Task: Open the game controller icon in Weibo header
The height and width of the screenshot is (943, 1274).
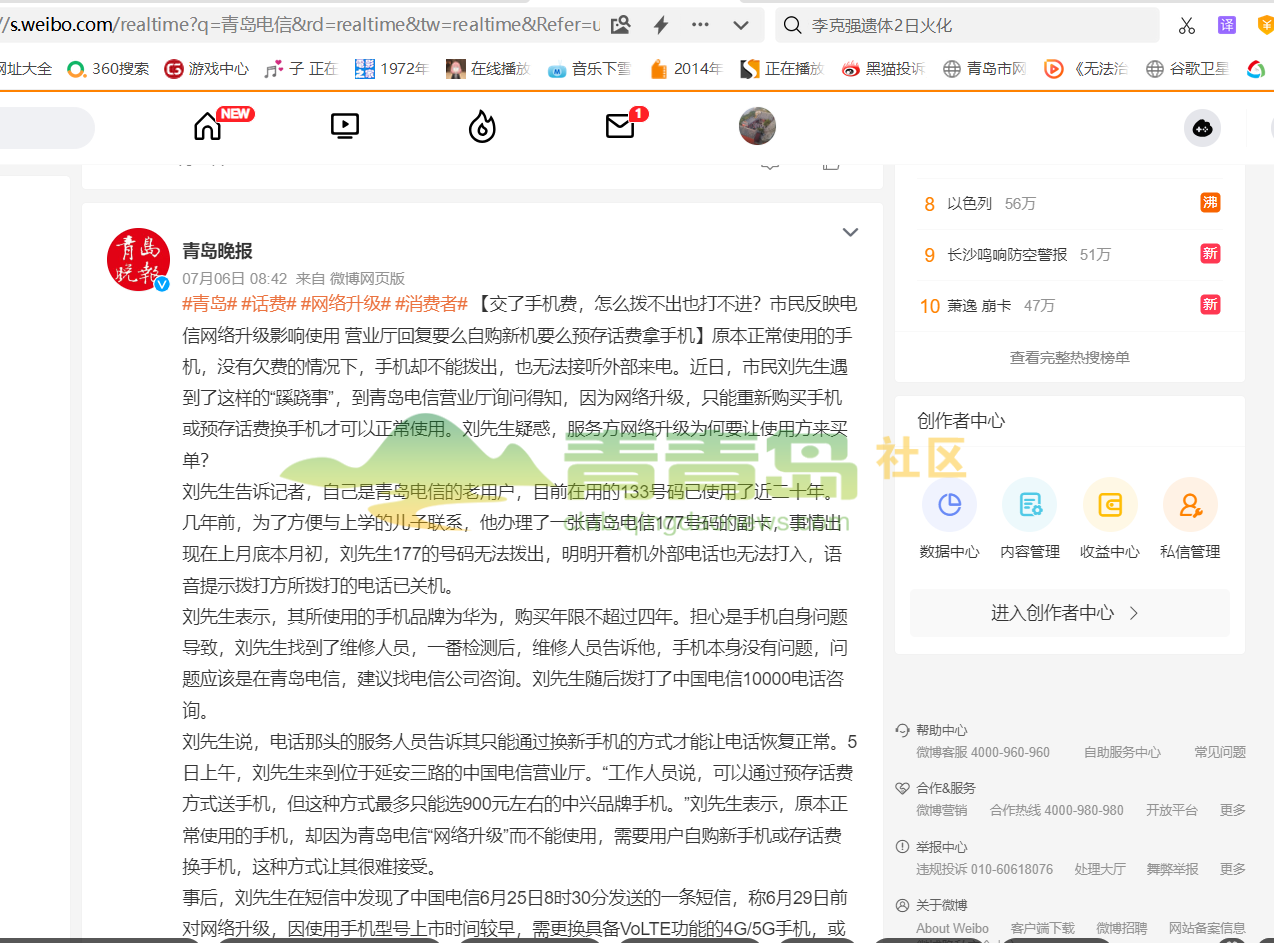Action: coord(1202,128)
